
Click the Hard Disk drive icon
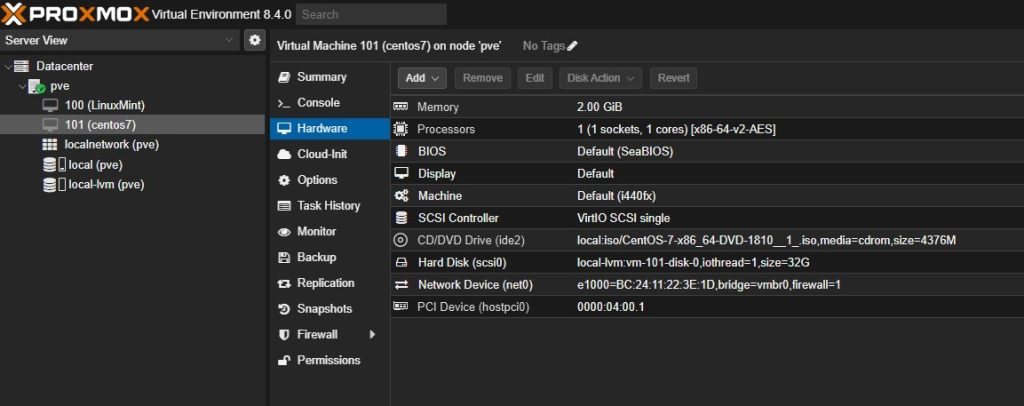tap(401, 262)
